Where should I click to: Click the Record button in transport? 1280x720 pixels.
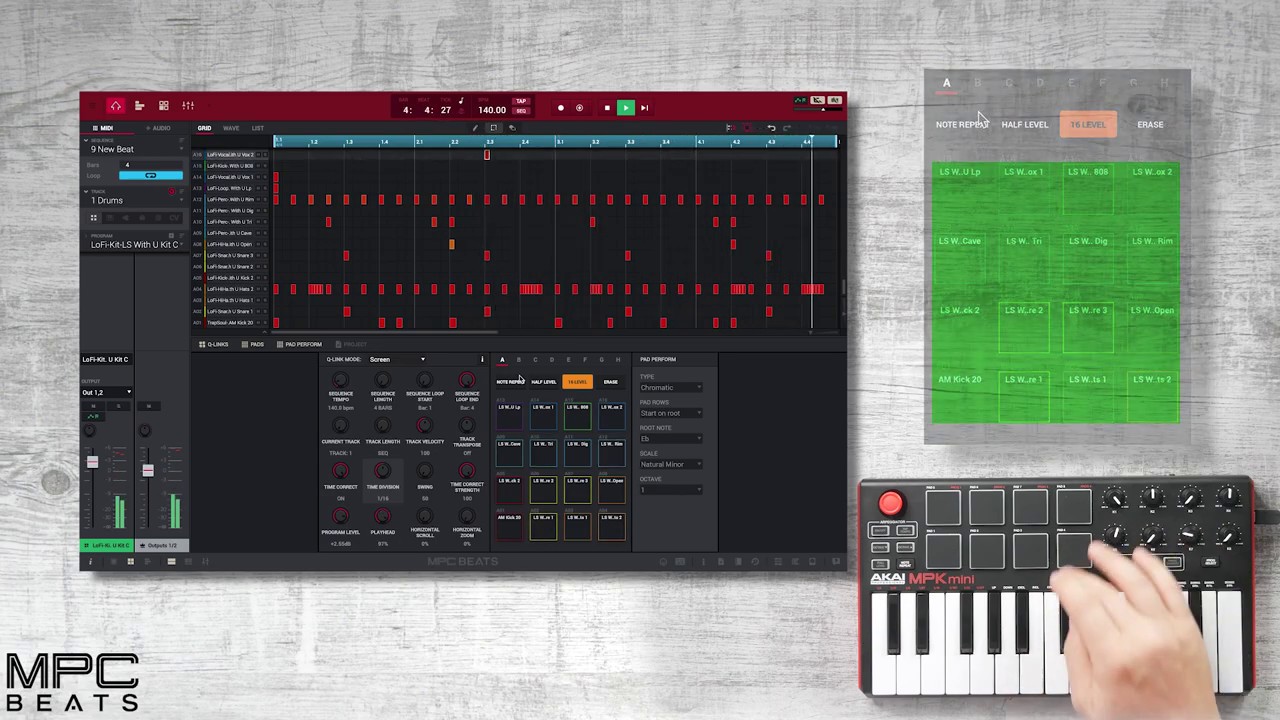[560, 108]
